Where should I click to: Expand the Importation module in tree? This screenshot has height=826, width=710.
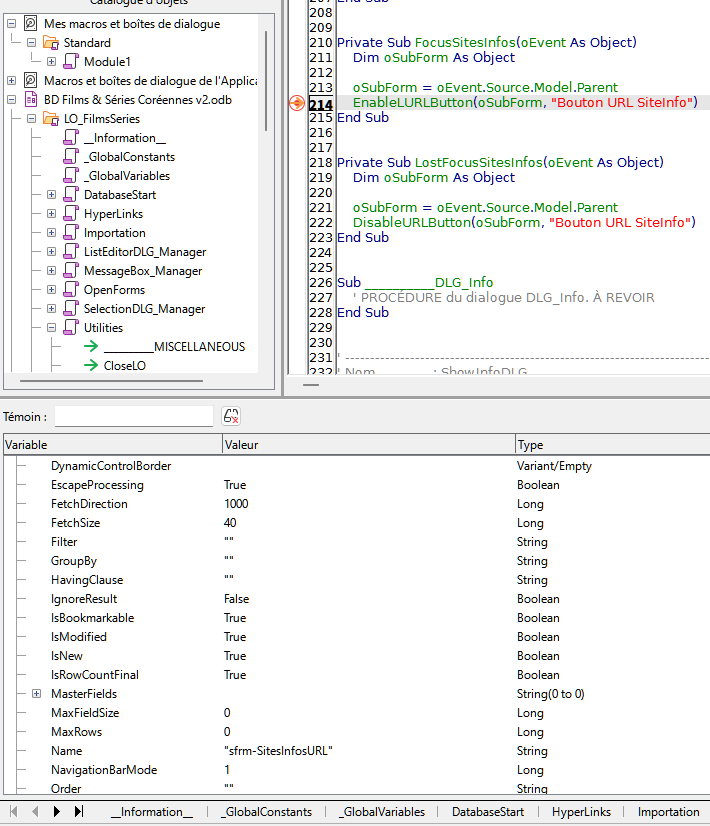51,232
